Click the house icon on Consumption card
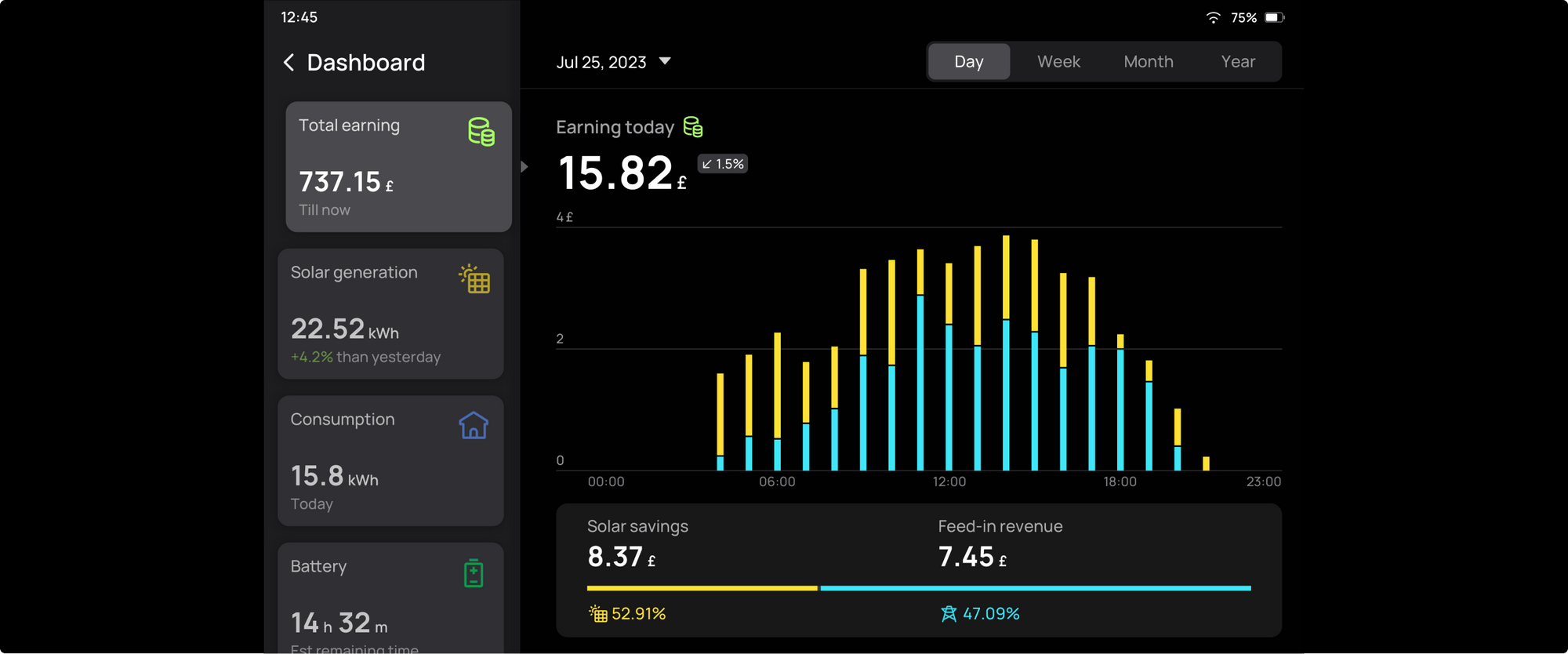The height and width of the screenshot is (654, 1568). click(x=474, y=425)
